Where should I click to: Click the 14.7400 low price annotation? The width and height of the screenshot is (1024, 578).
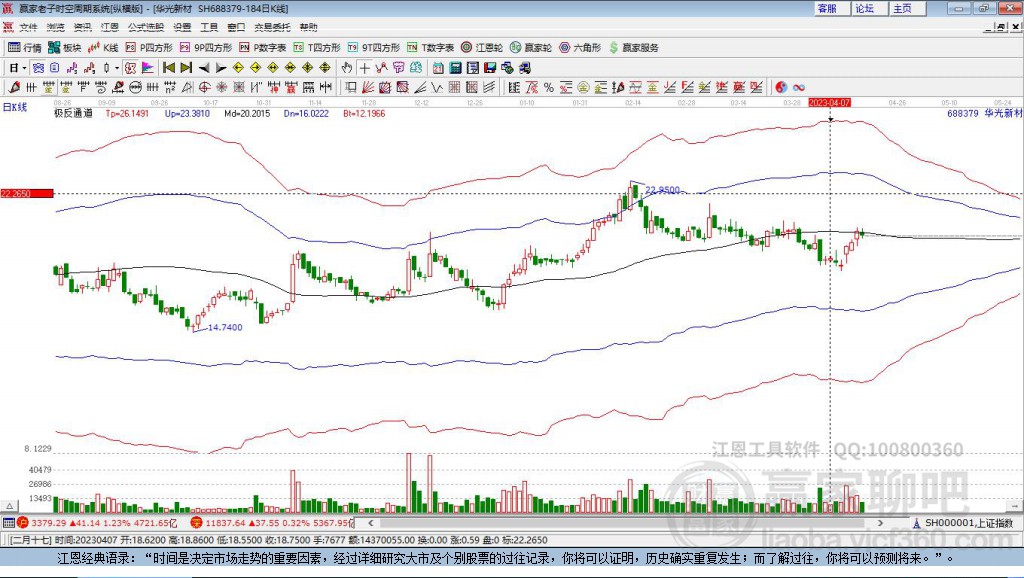pyautogui.click(x=225, y=328)
